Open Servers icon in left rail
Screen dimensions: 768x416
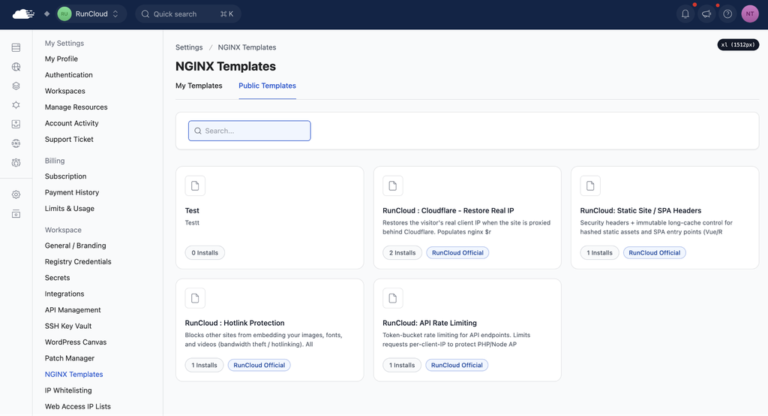[16, 48]
